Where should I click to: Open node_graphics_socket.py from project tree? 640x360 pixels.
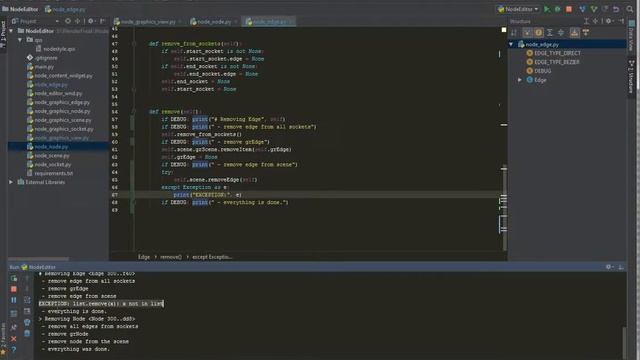[x=64, y=129]
